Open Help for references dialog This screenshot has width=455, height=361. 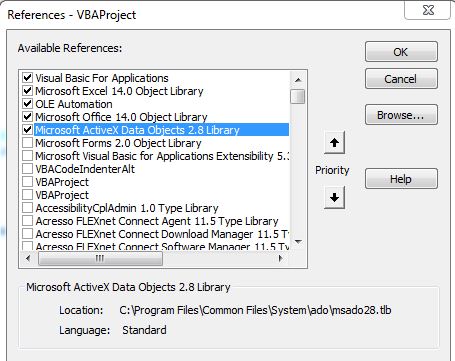(x=401, y=179)
